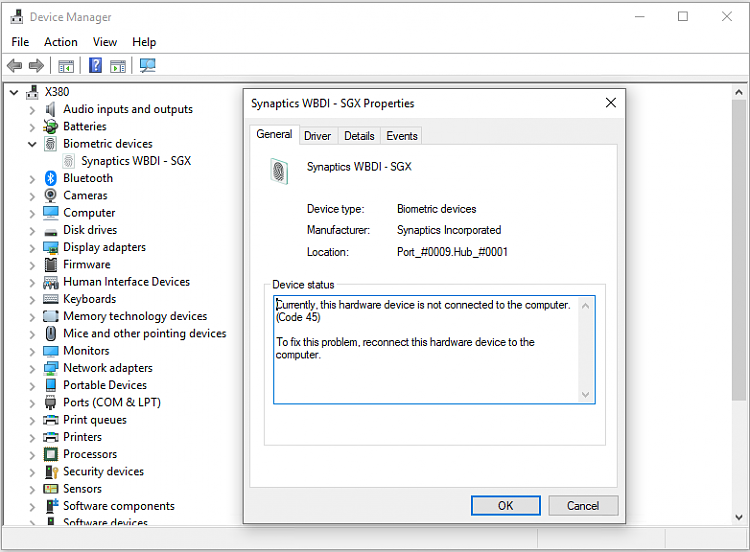Click the Cameras category icon
750x552 pixels.
pos(51,195)
